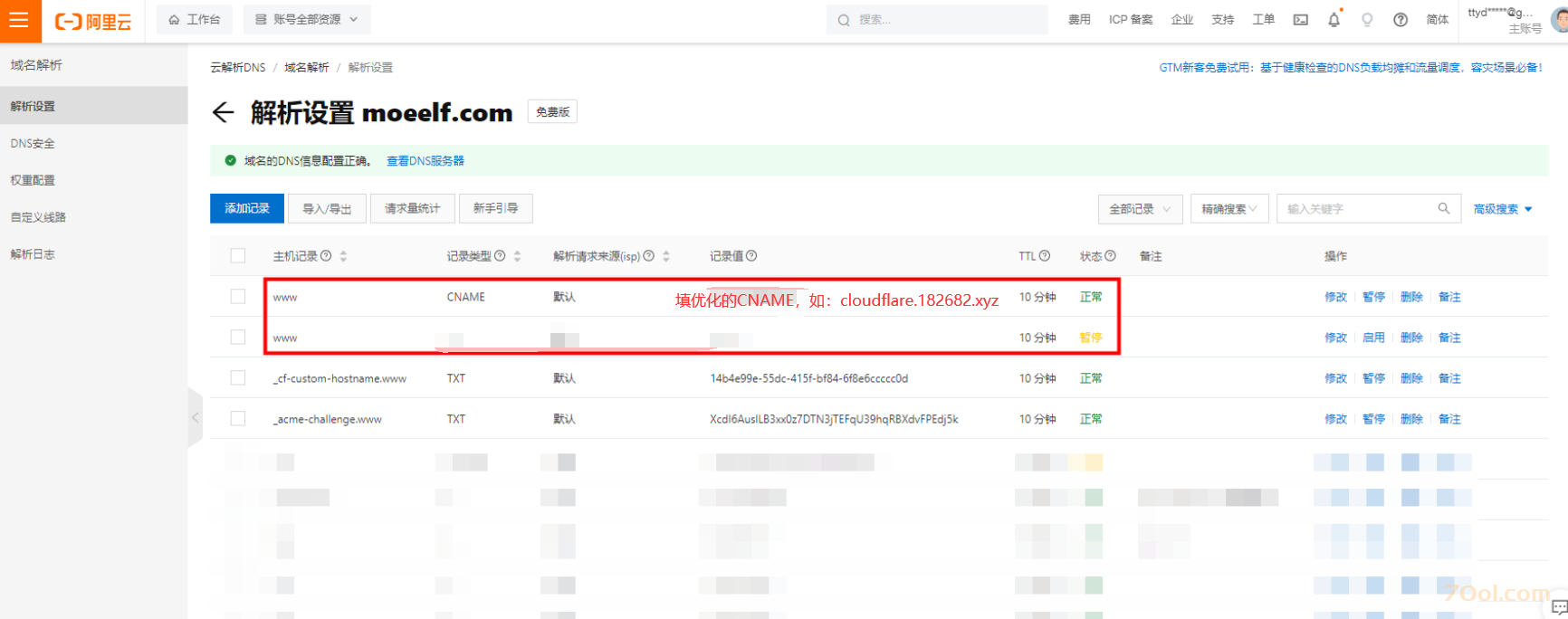
Task: Open 工单 in the top bar
Action: click(x=1264, y=19)
